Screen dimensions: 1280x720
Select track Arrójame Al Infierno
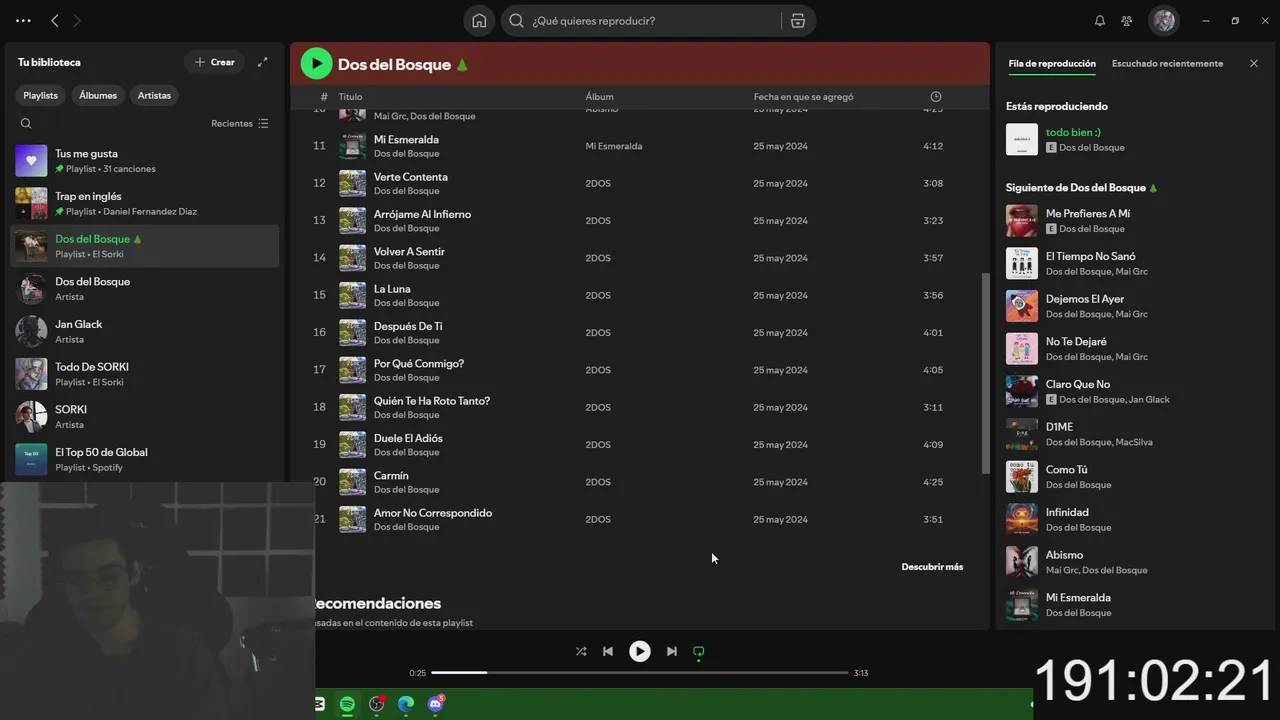pyautogui.click(x=640, y=221)
